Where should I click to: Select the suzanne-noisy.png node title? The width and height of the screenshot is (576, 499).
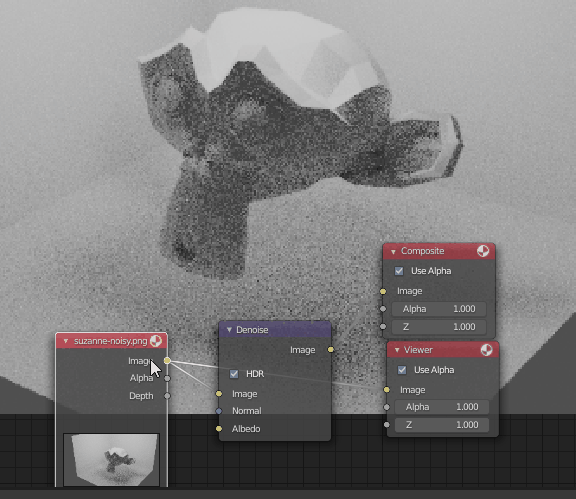pyautogui.click(x=111, y=341)
